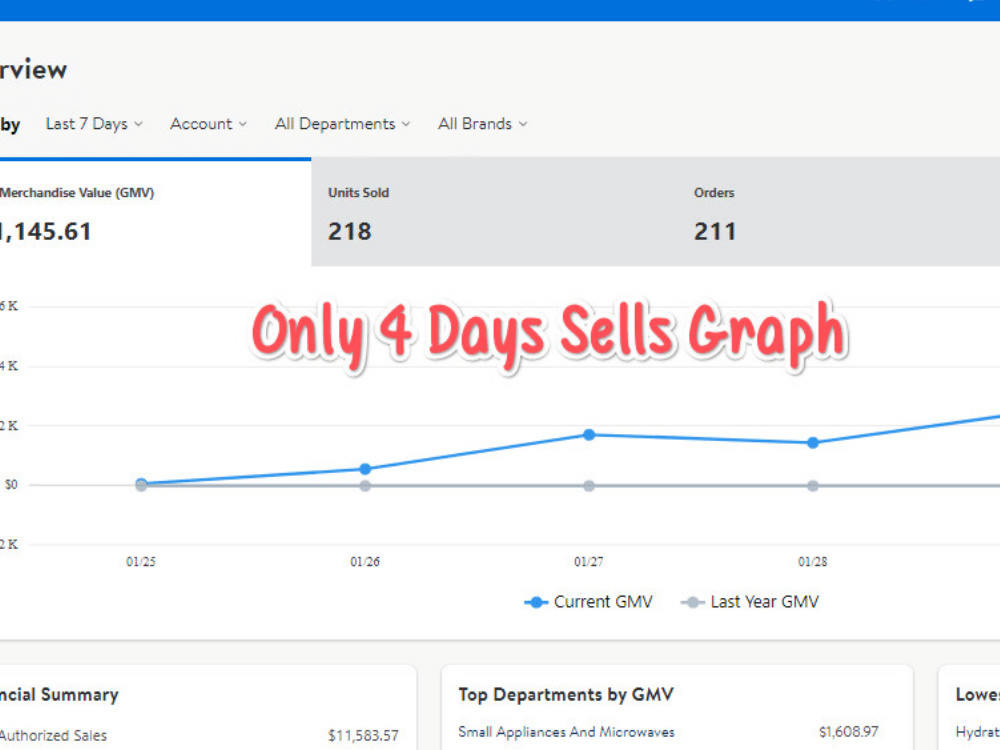Click the 01/28 axis date label
Screen dimensions: 1000x750
812,562
